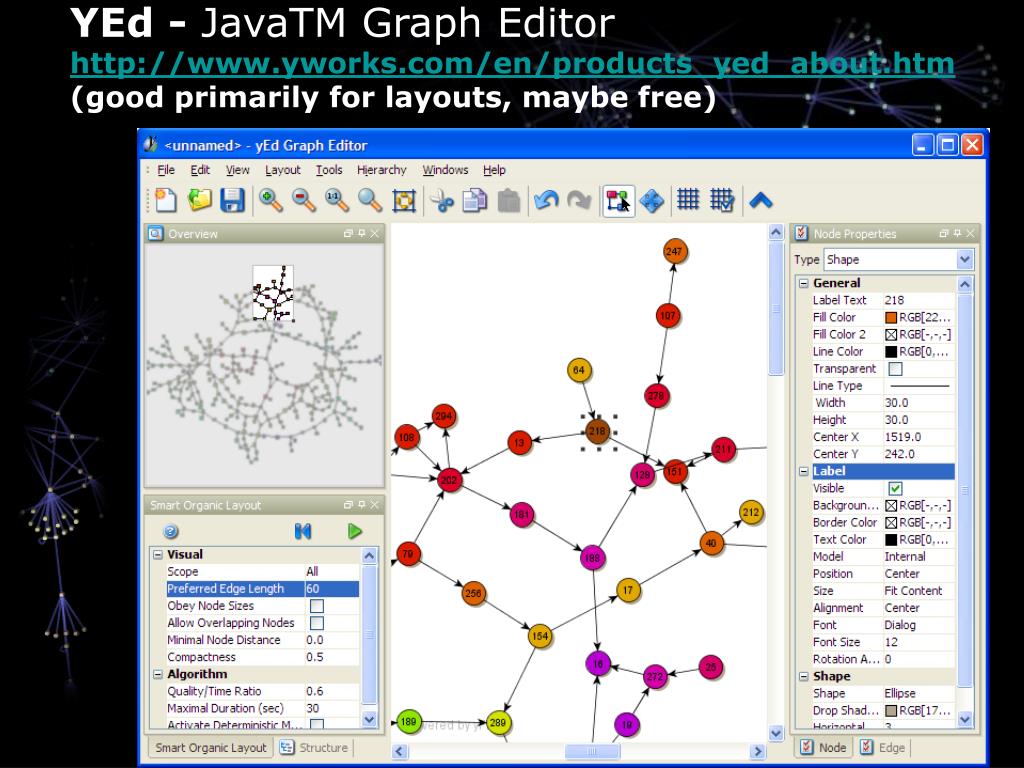Image resolution: width=1024 pixels, height=768 pixels.
Task: Select the Node properties tab
Action: (824, 748)
